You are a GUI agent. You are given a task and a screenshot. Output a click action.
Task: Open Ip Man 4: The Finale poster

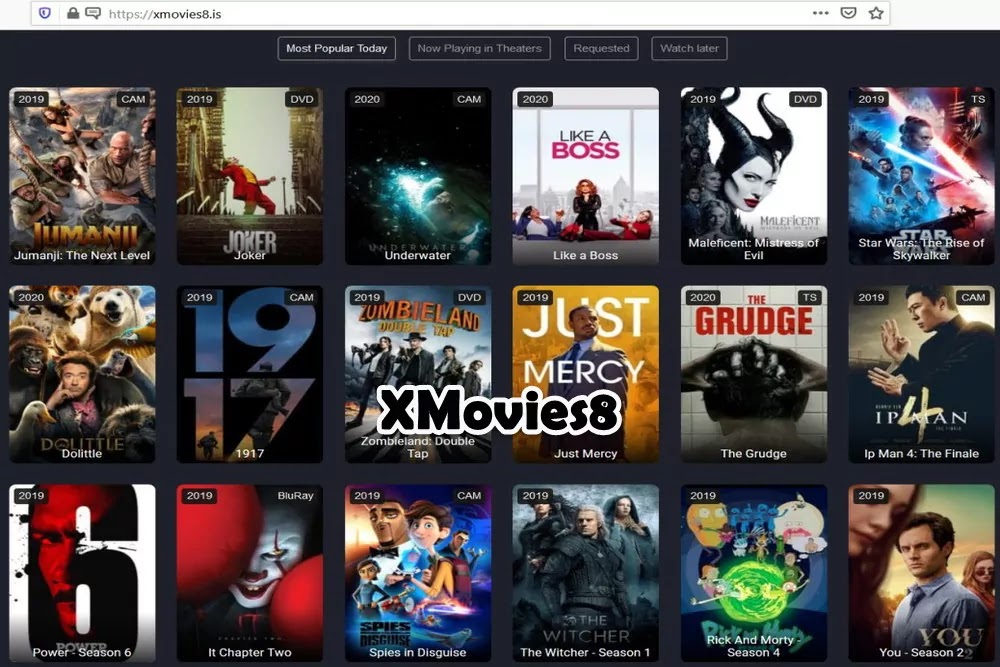922,374
